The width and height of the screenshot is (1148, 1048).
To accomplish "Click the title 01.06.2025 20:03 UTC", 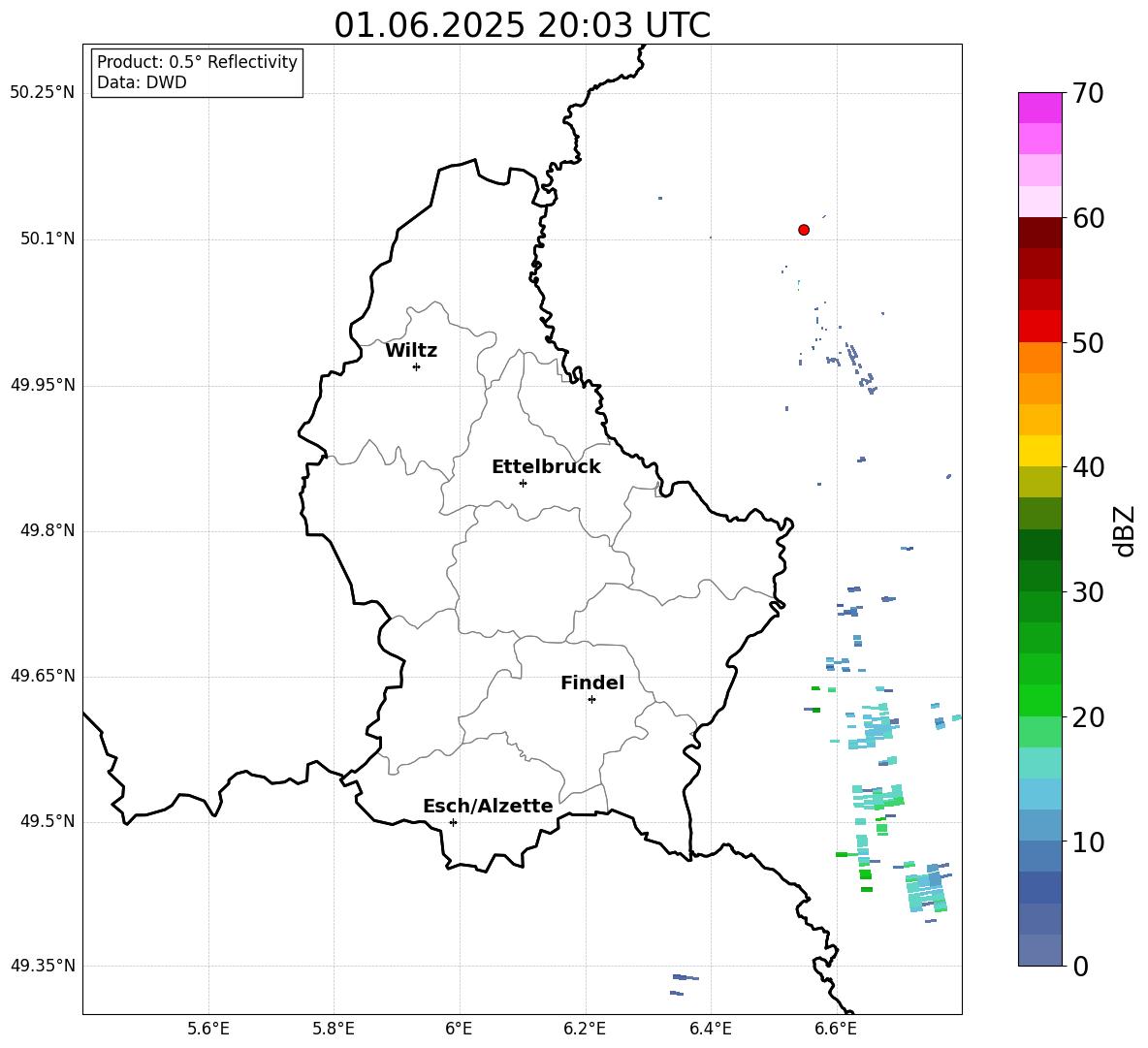I will click(x=522, y=25).
